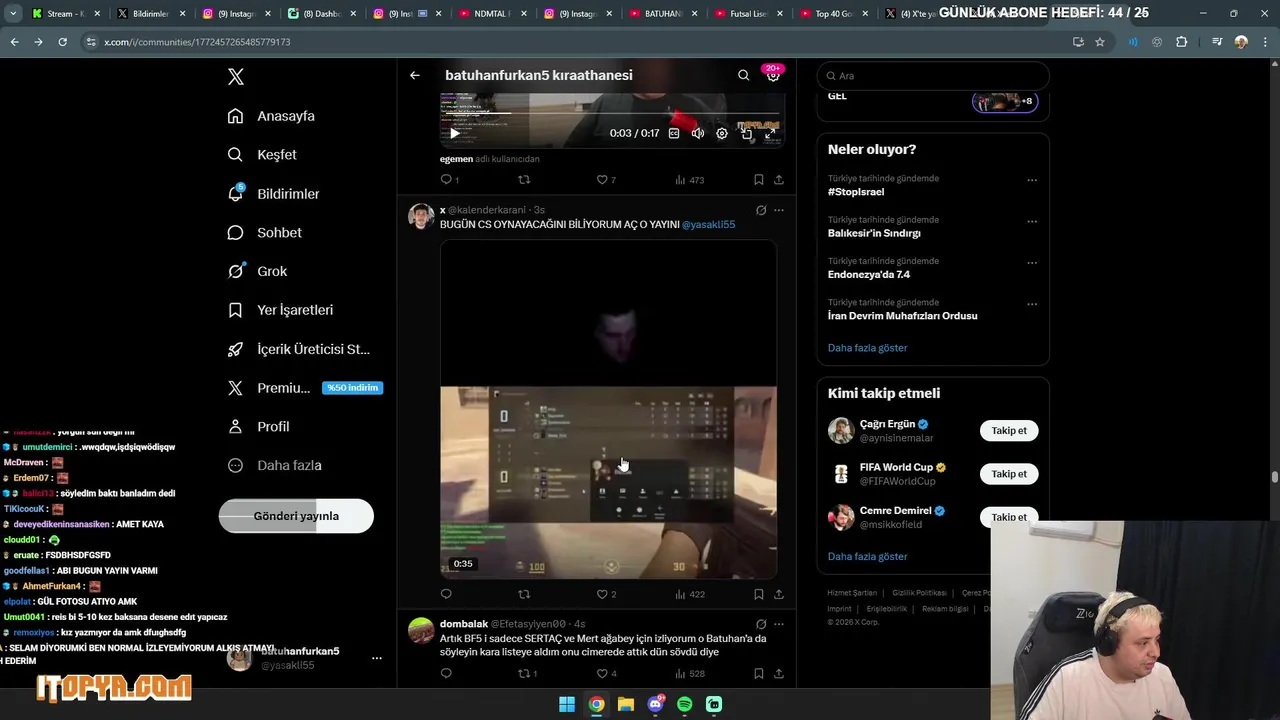This screenshot has width=1280, height=720.
Task: Play the 0:35 CS gameplay video
Action: tap(608, 409)
